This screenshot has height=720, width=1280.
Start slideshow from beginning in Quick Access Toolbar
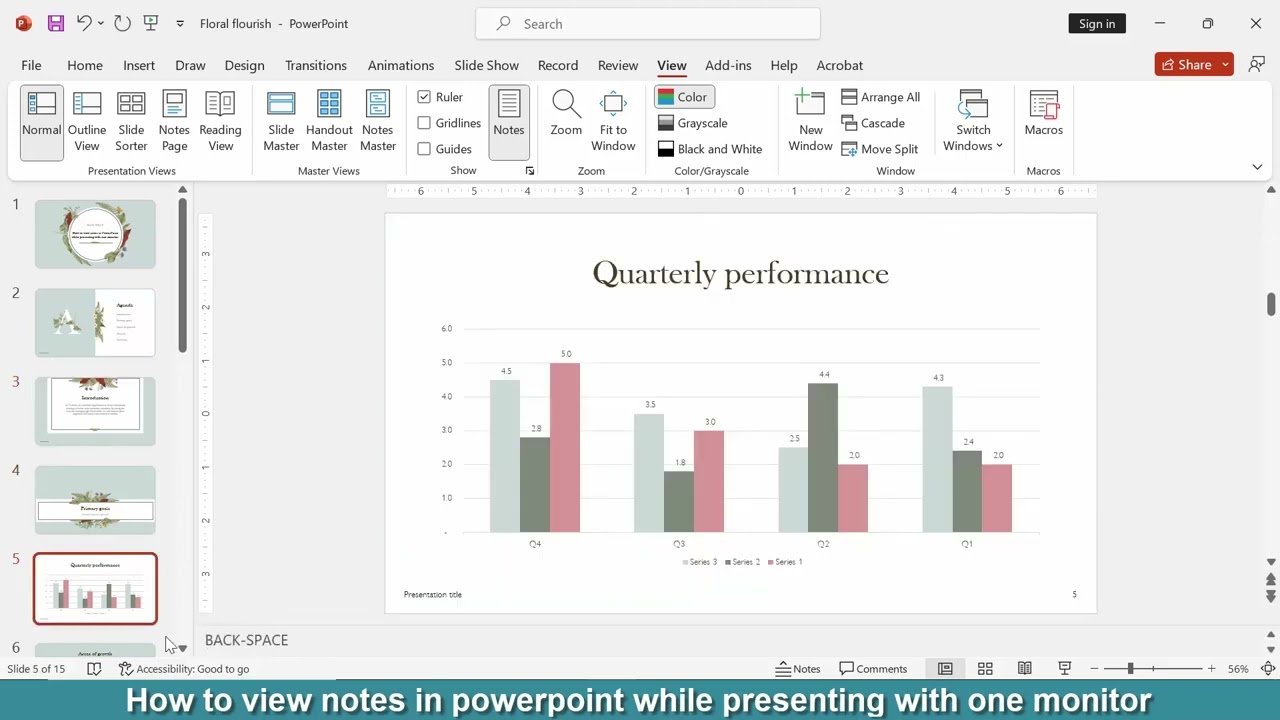point(150,23)
